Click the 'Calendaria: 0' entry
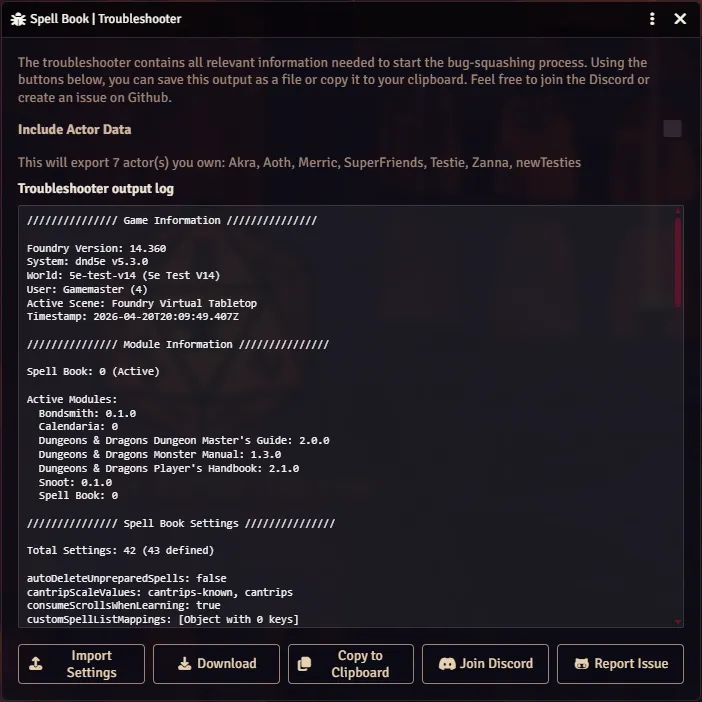Viewport: 702px width, 702px height. 78,426
